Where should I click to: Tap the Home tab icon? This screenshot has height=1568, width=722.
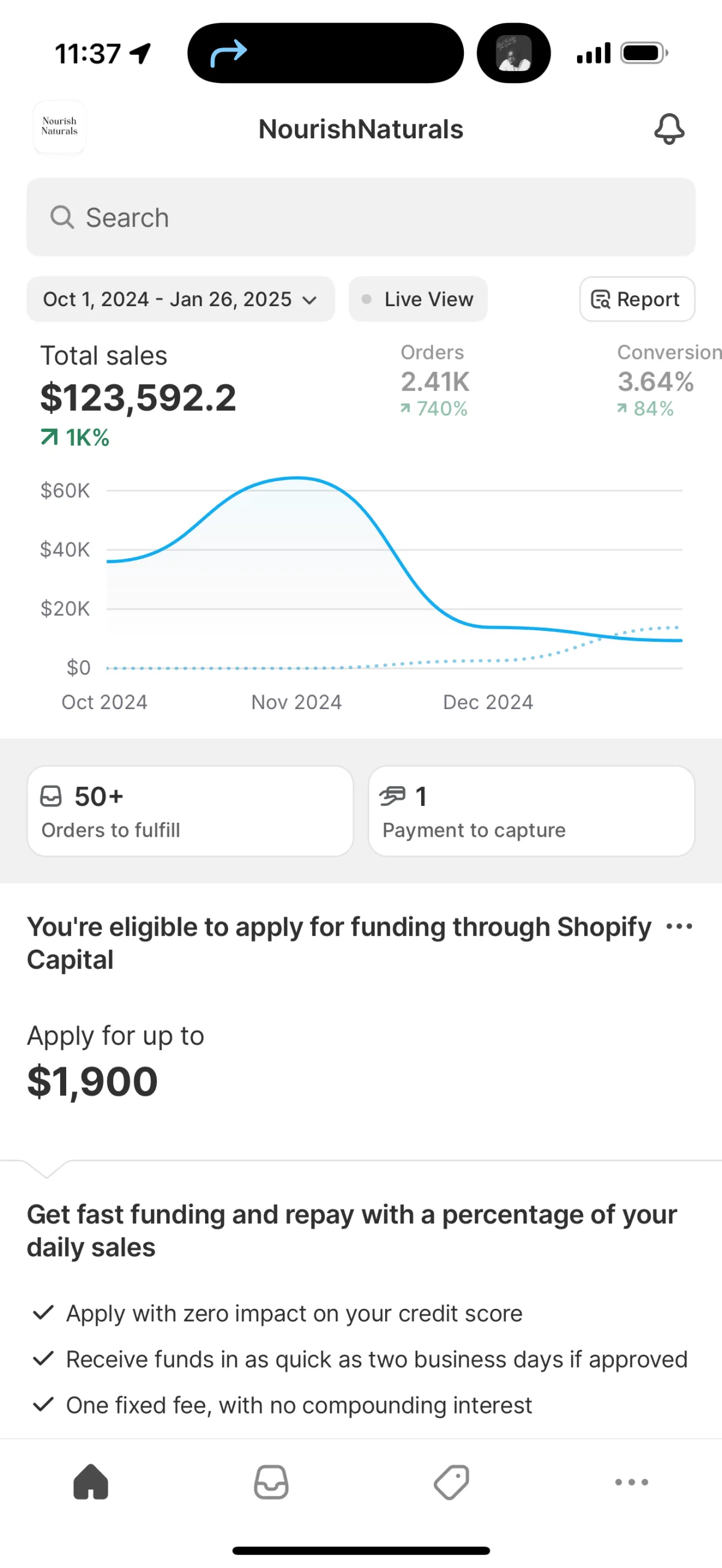click(x=91, y=1481)
